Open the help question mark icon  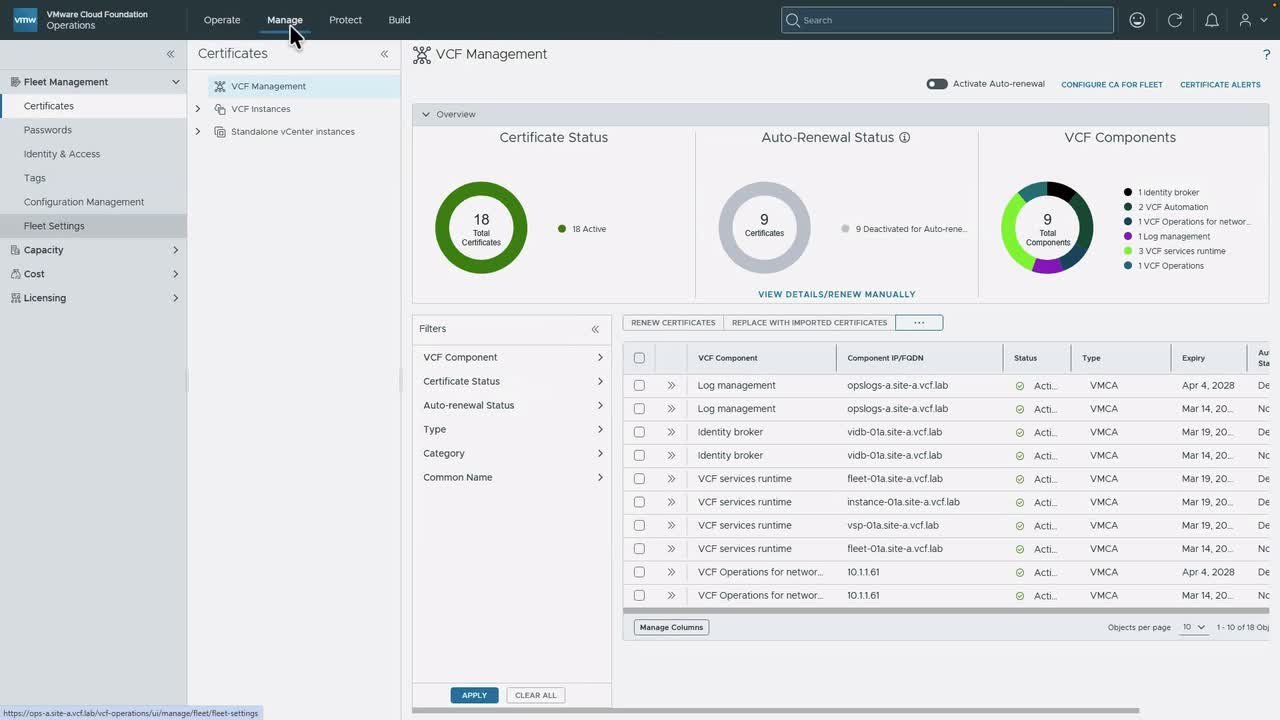(1267, 55)
